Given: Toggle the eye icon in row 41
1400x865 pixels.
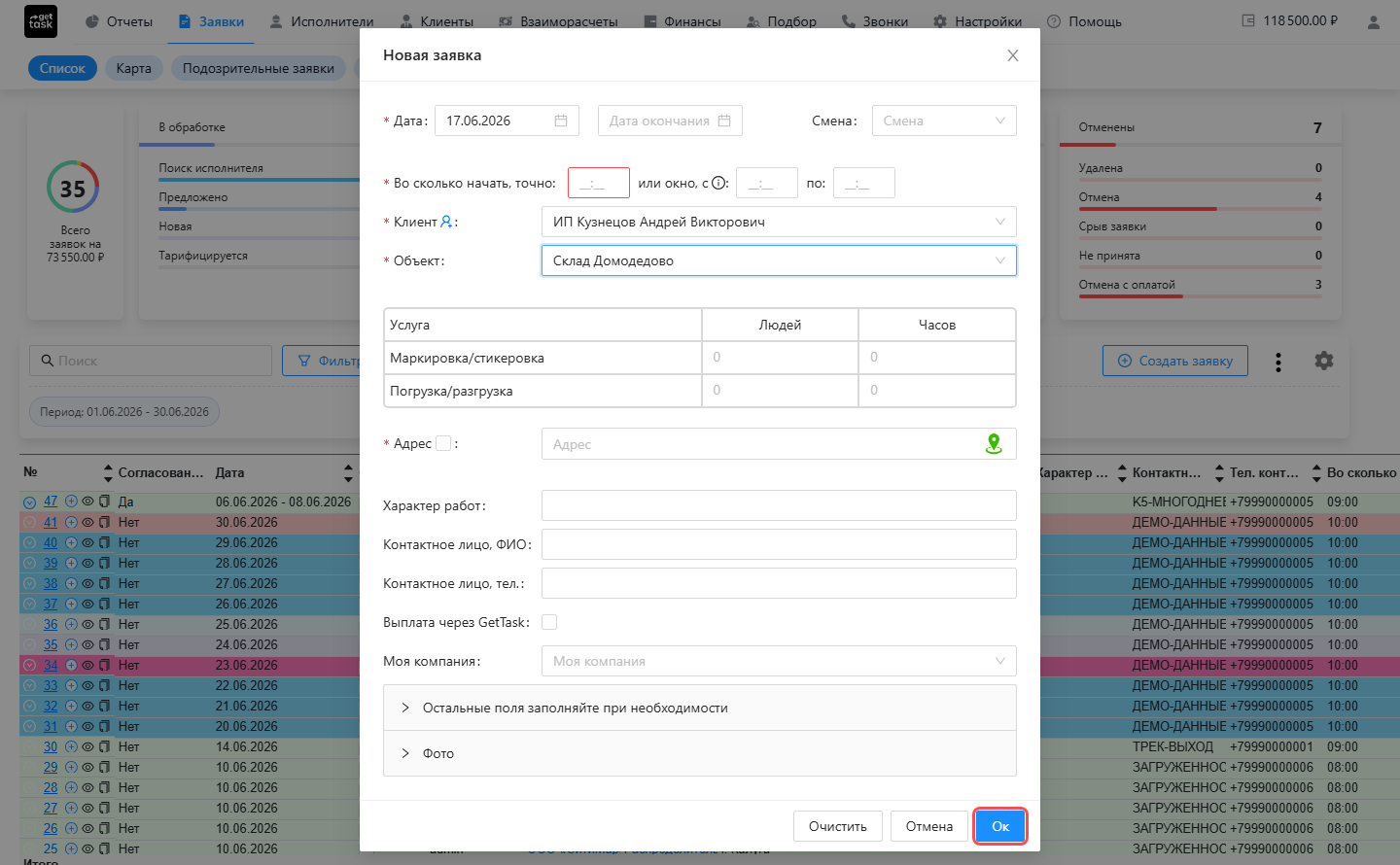Looking at the screenshot, I should pos(87,522).
